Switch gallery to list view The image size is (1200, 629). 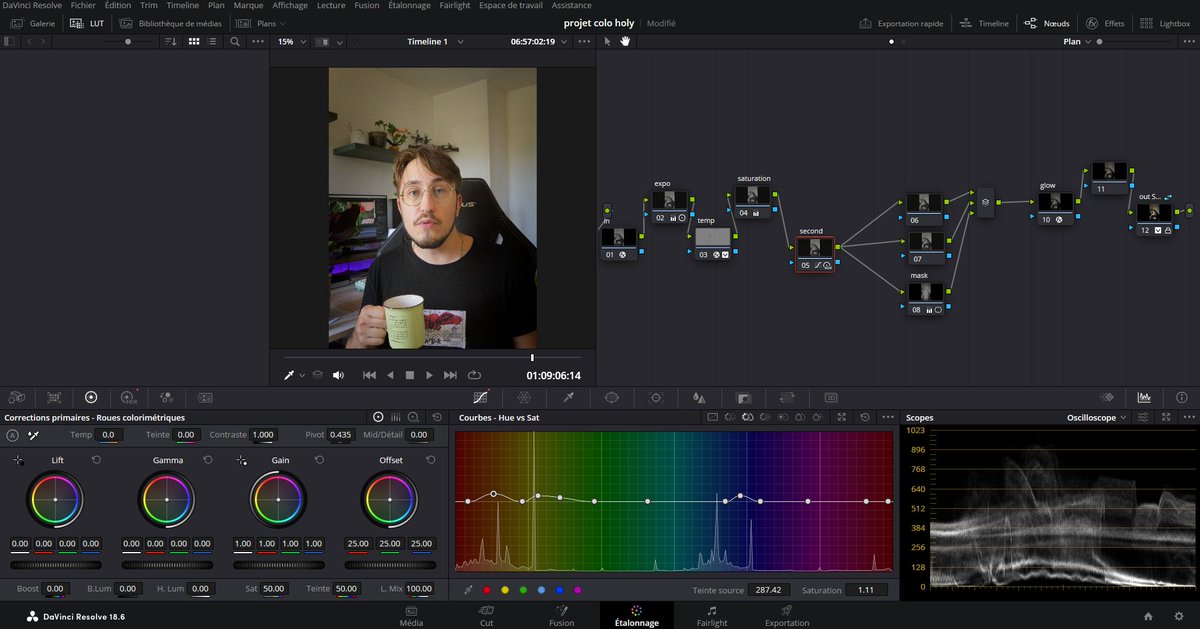214,42
